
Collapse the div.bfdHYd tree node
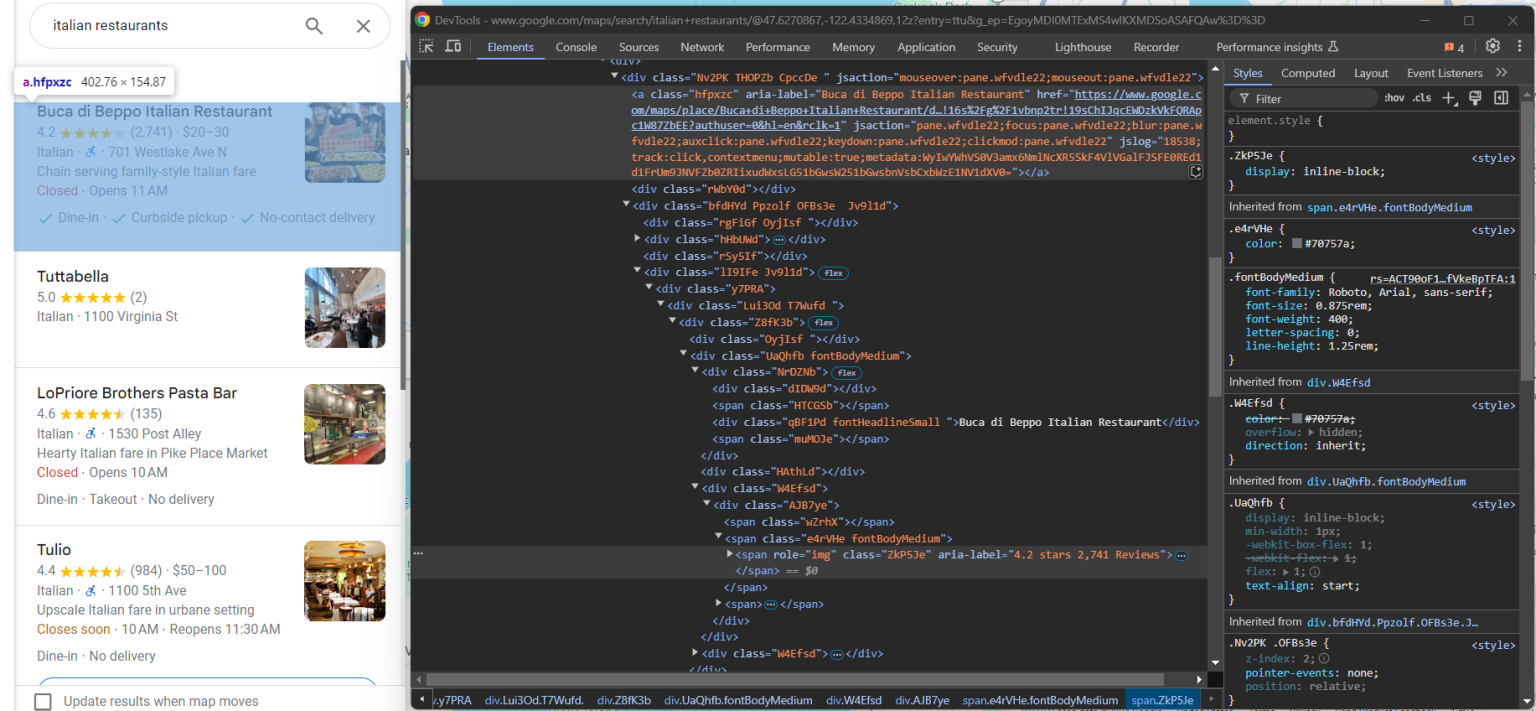point(626,204)
